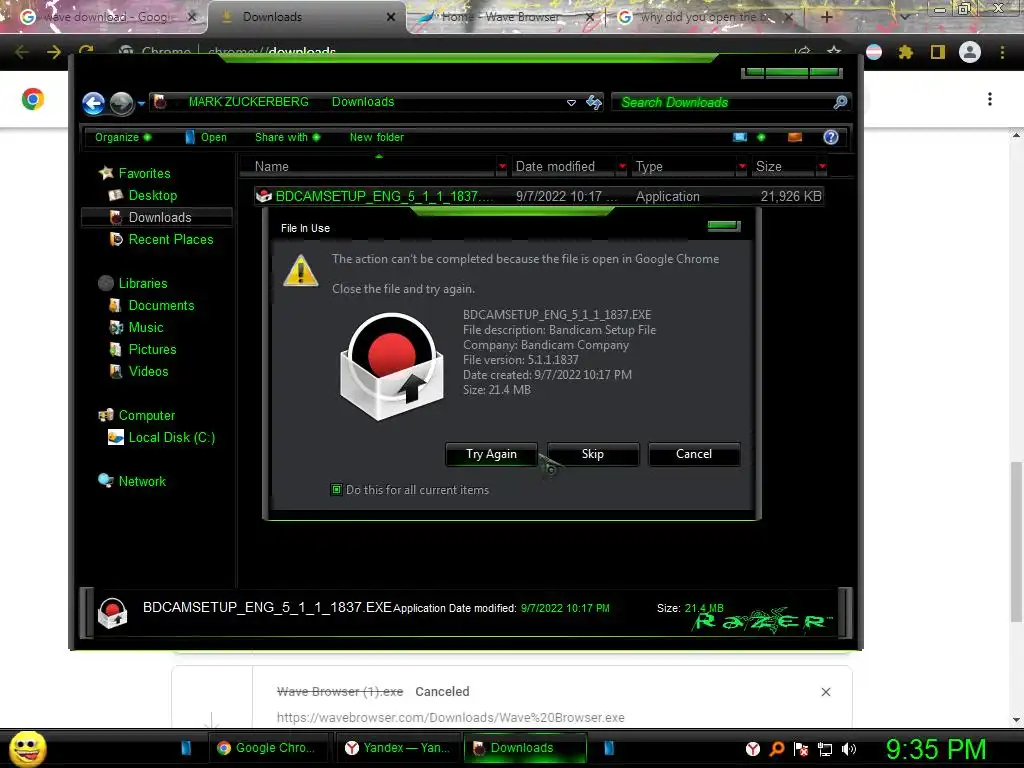This screenshot has height=768, width=1024.
Task: Close the Chrome Downloads tab
Action: [391, 17]
